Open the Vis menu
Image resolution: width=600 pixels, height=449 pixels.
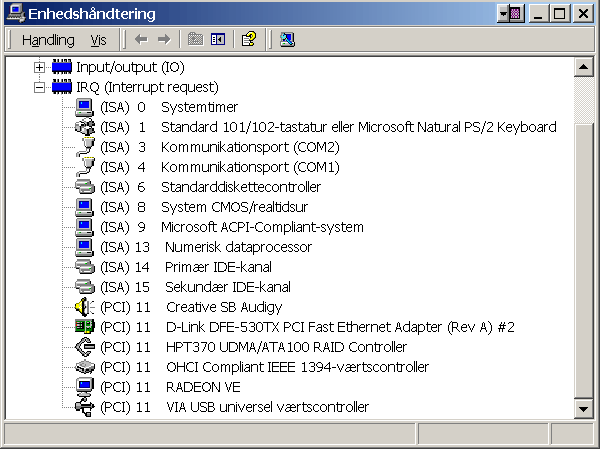pos(98,40)
